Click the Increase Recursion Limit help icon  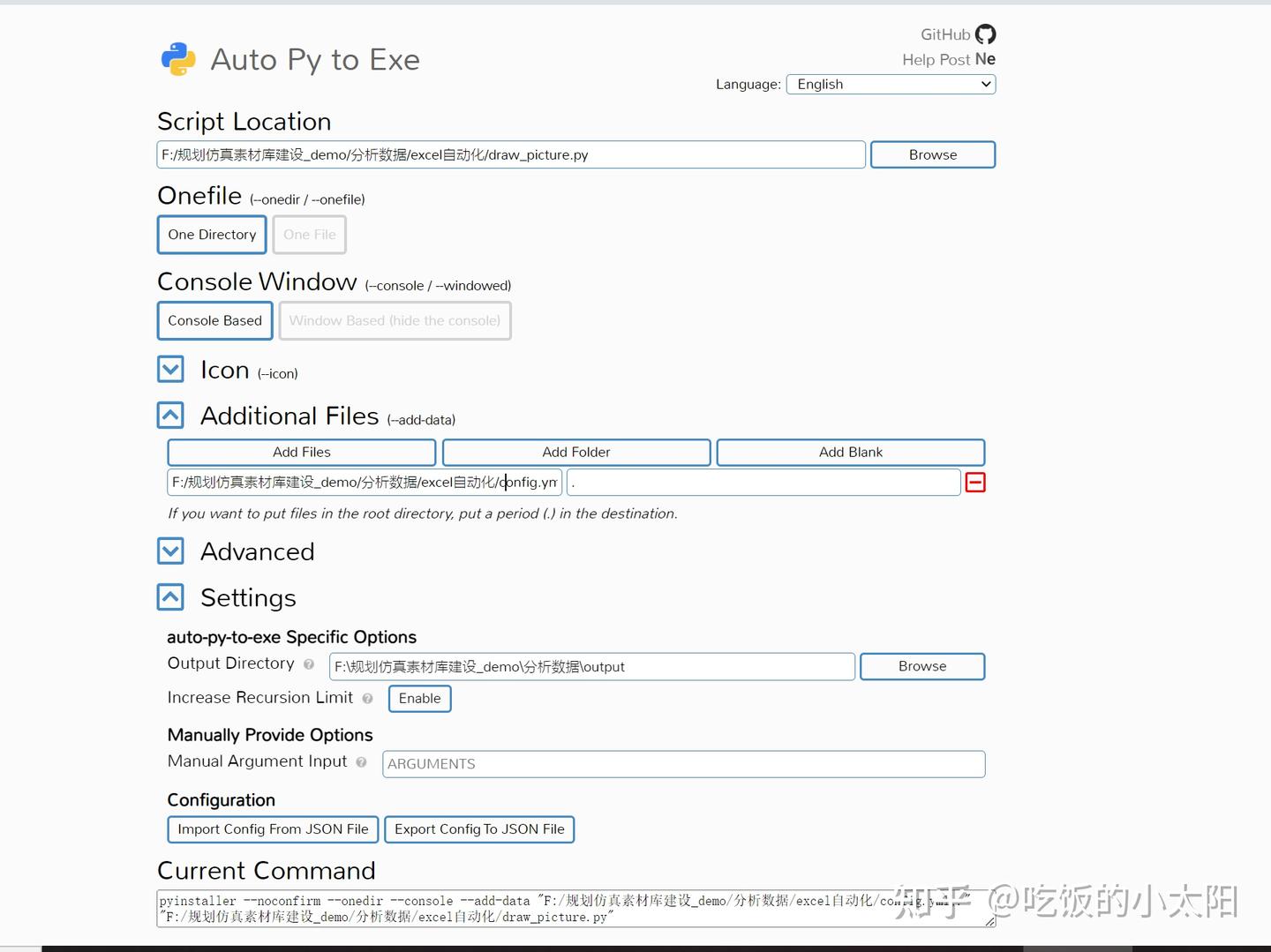(366, 698)
